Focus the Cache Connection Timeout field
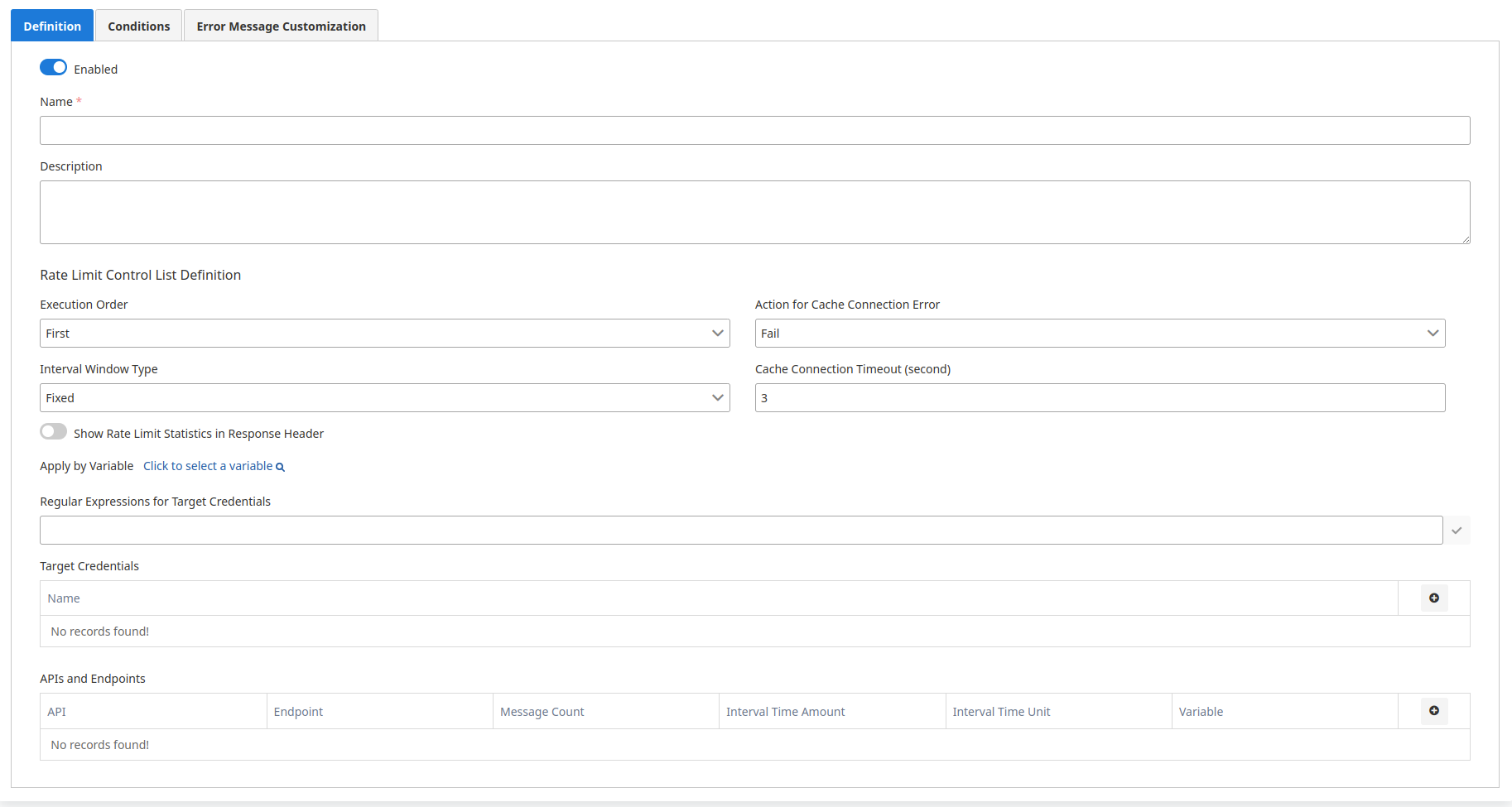This screenshot has width=1512, height=807. tap(1100, 398)
